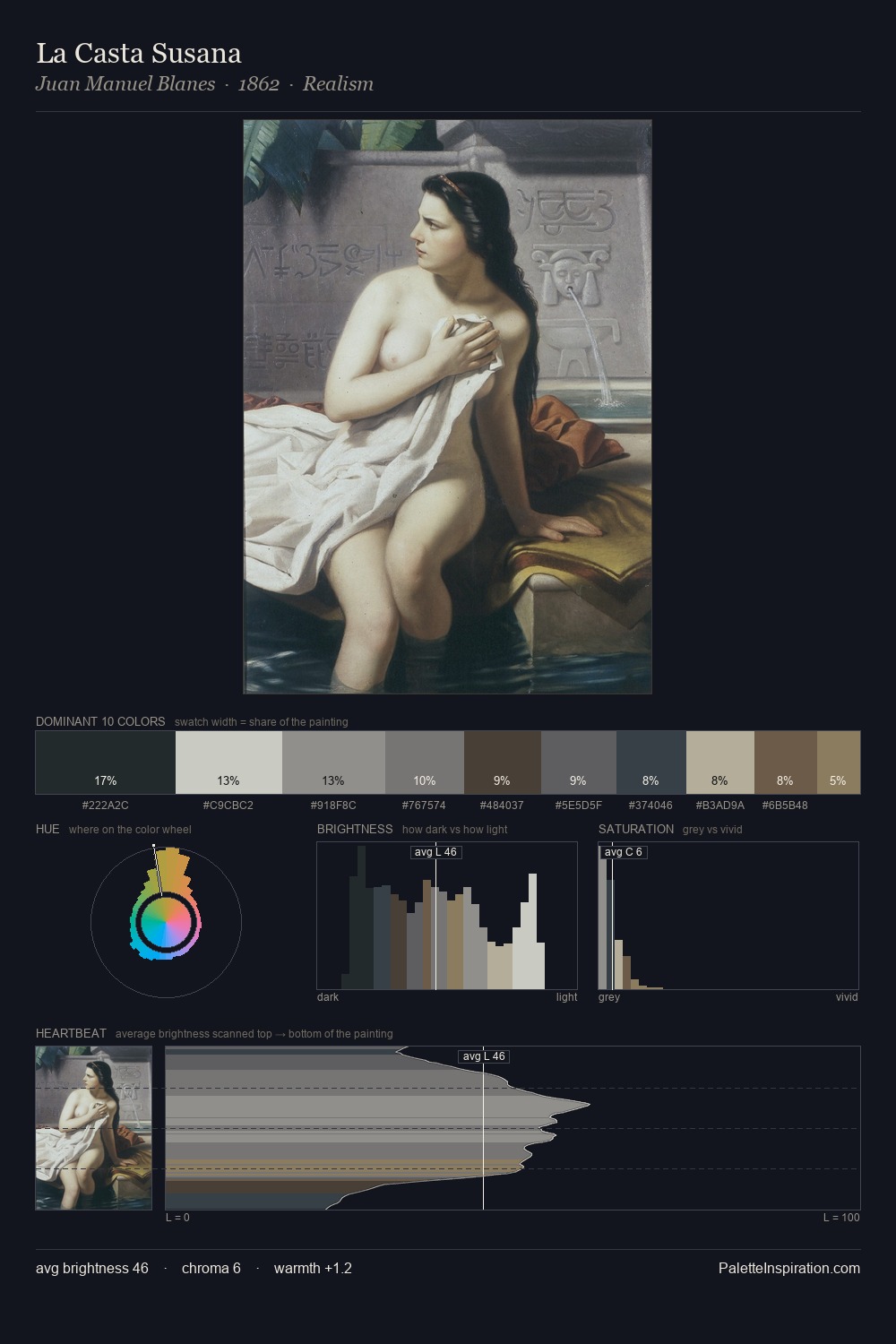Screen dimensions: 896x1344
Task: Click the hex code #B3AD9A text
Action: pyautogui.click(x=720, y=806)
